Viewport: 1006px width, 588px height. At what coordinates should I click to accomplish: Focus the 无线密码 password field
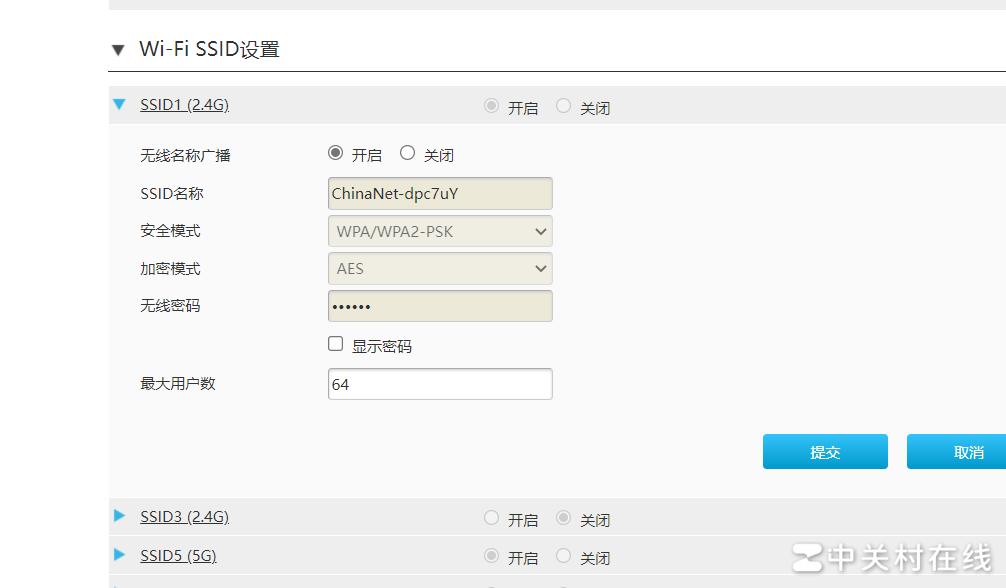pyautogui.click(x=440, y=307)
